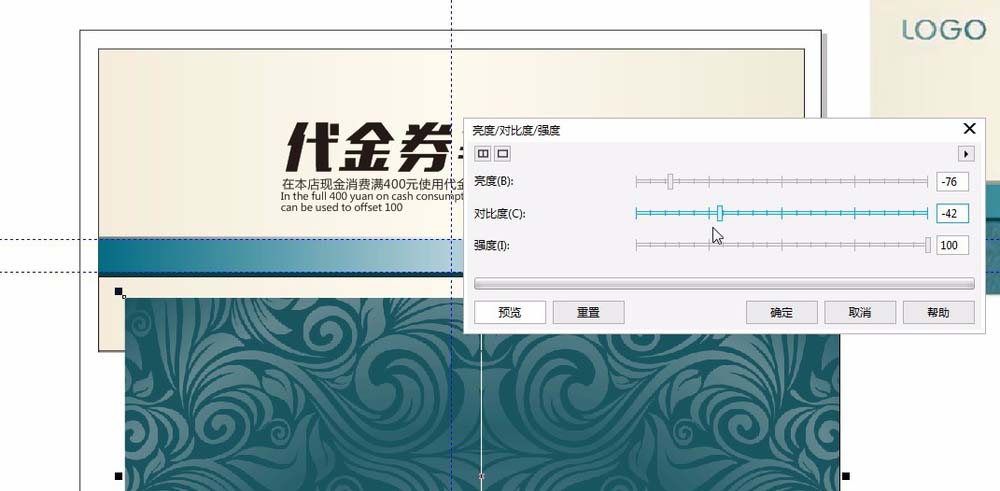This screenshot has height=491, width=1000.
Task: Click the 在本店现金消费满400元 text line
Action: click(x=372, y=185)
